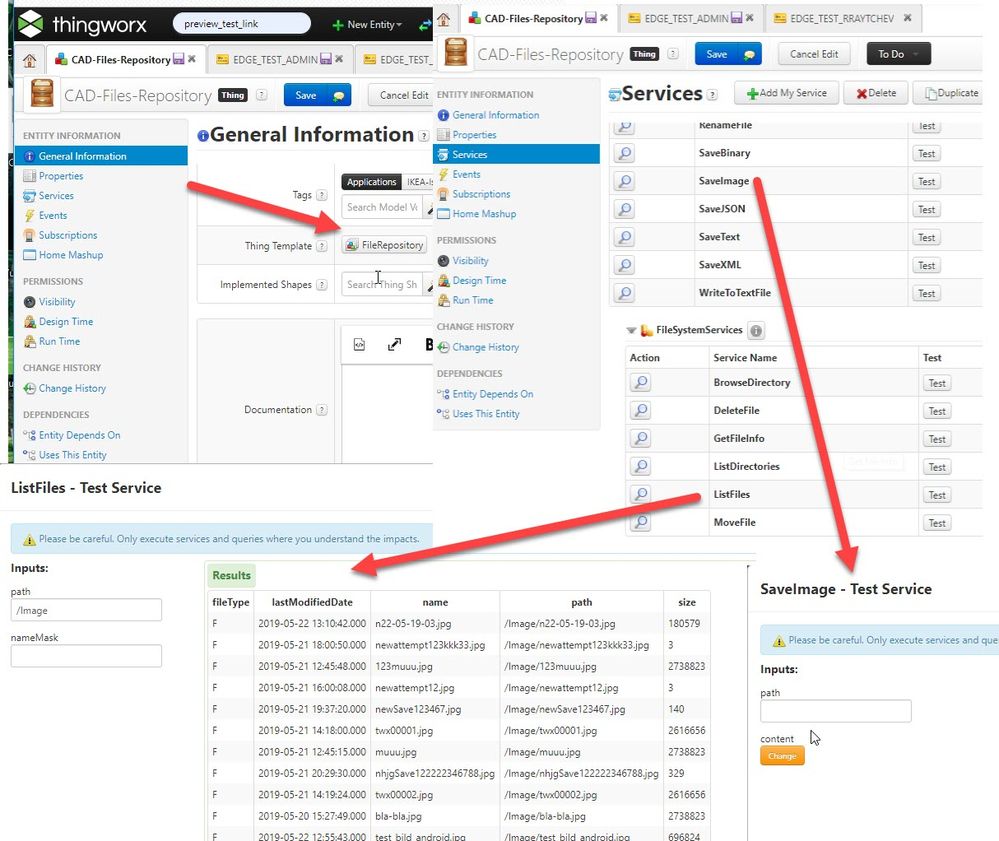The image size is (999, 841).
Task: Click help icon next to Services heading
Action: (x=712, y=95)
